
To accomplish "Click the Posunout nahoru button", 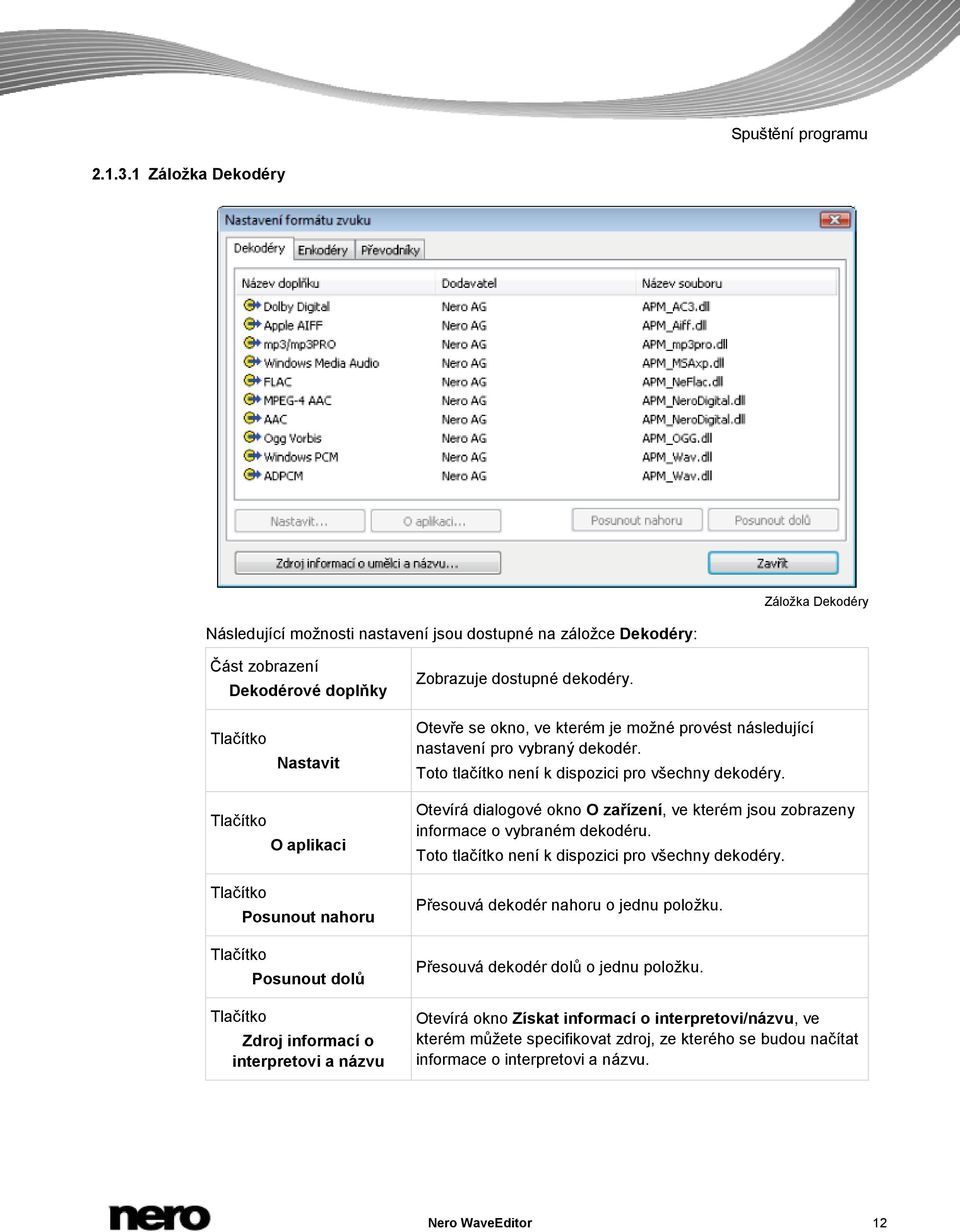I will [x=636, y=521].
